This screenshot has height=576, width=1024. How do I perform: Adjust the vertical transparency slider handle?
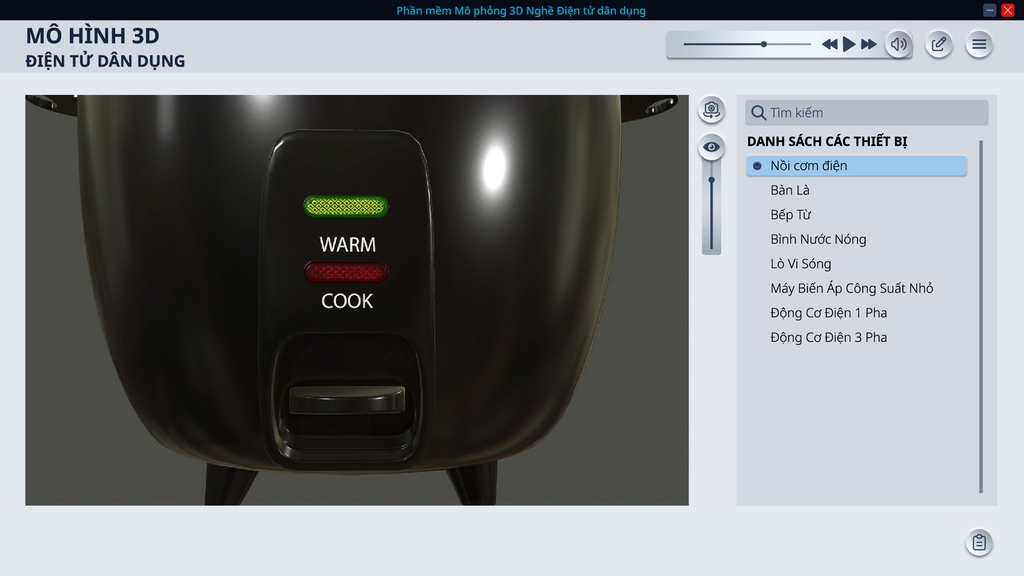(x=711, y=180)
